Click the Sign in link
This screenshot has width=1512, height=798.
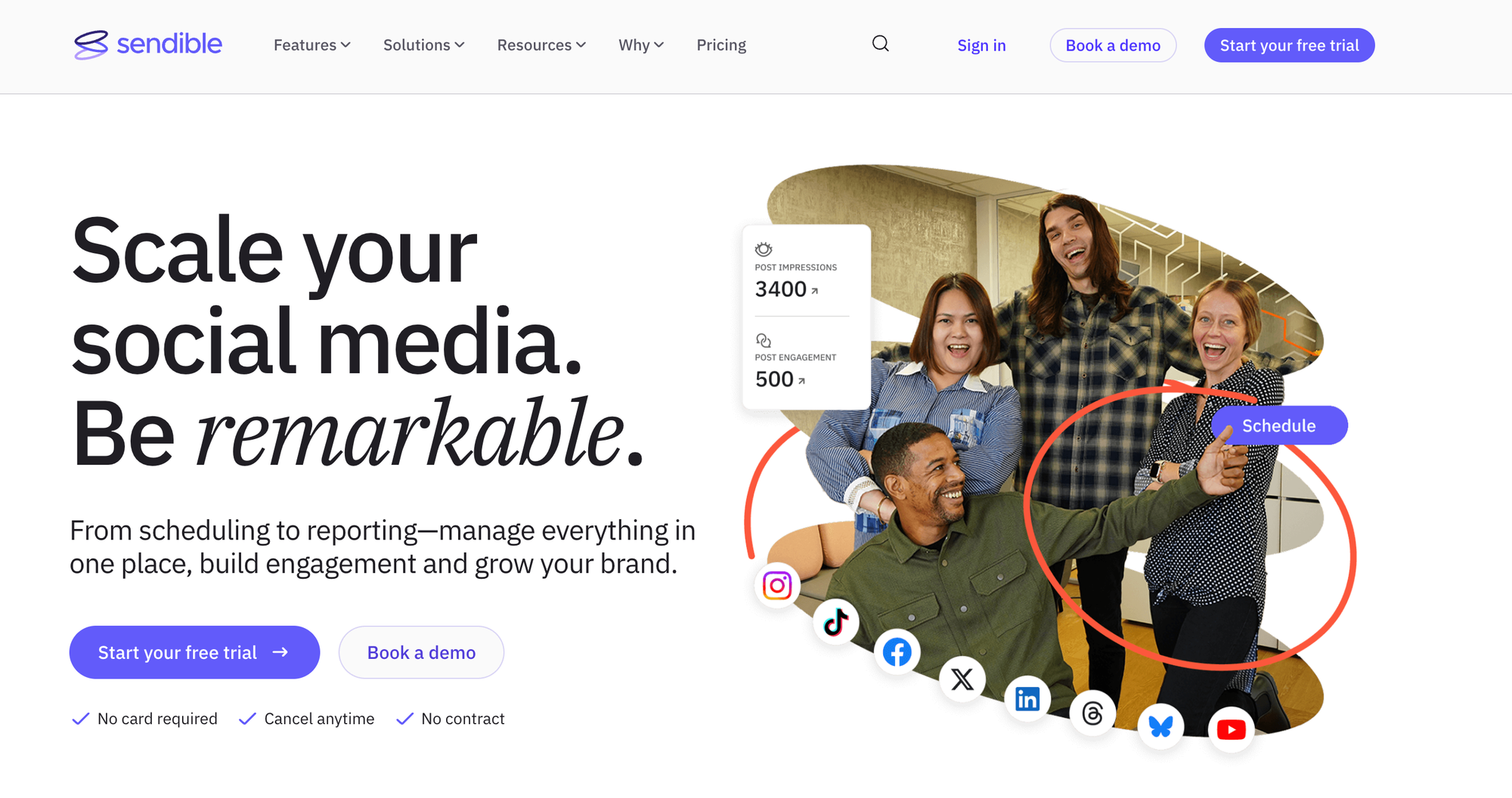click(x=981, y=45)
